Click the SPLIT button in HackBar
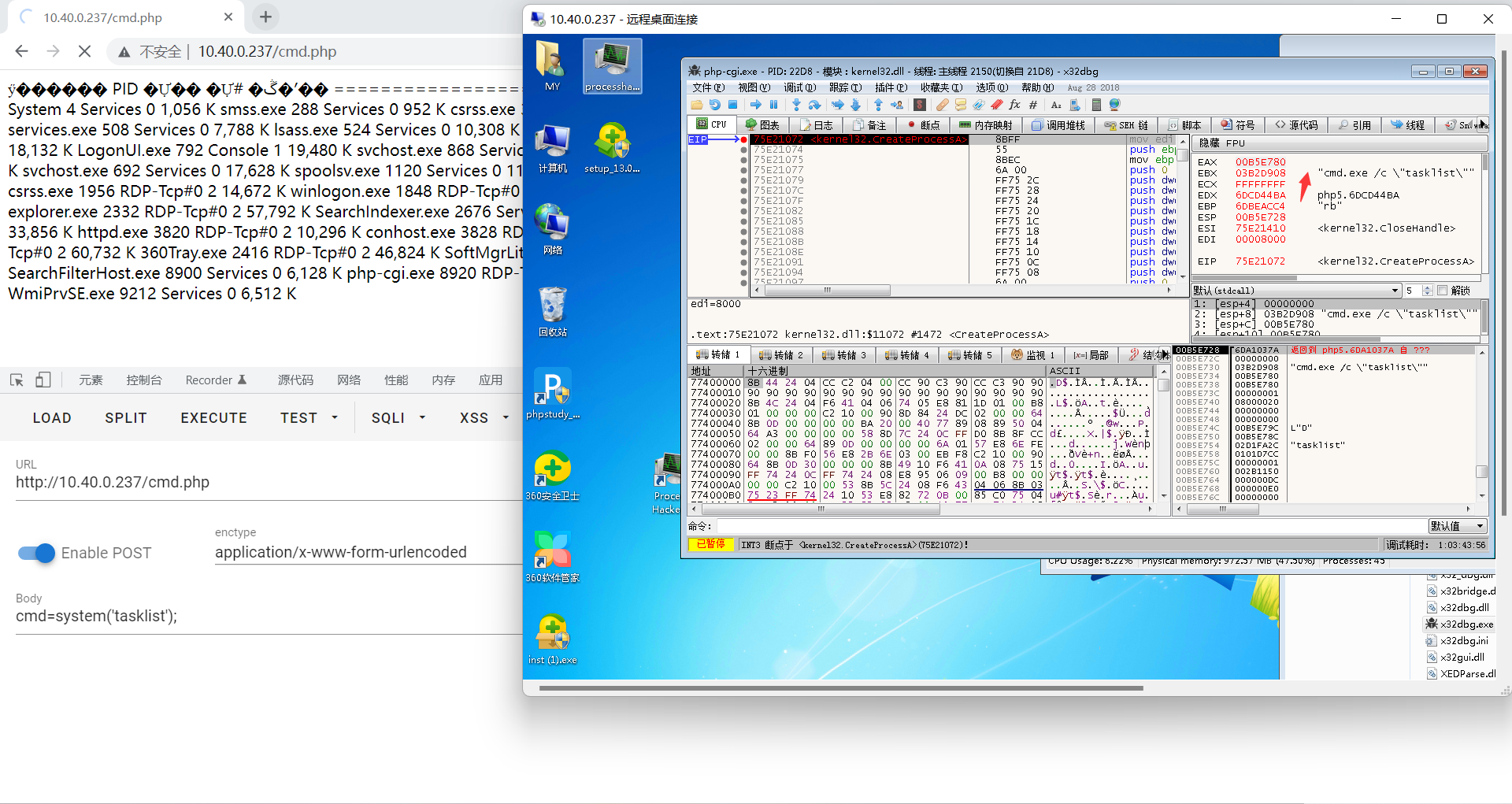This screenshot has width=1512, height=804. tap(126, 418)
